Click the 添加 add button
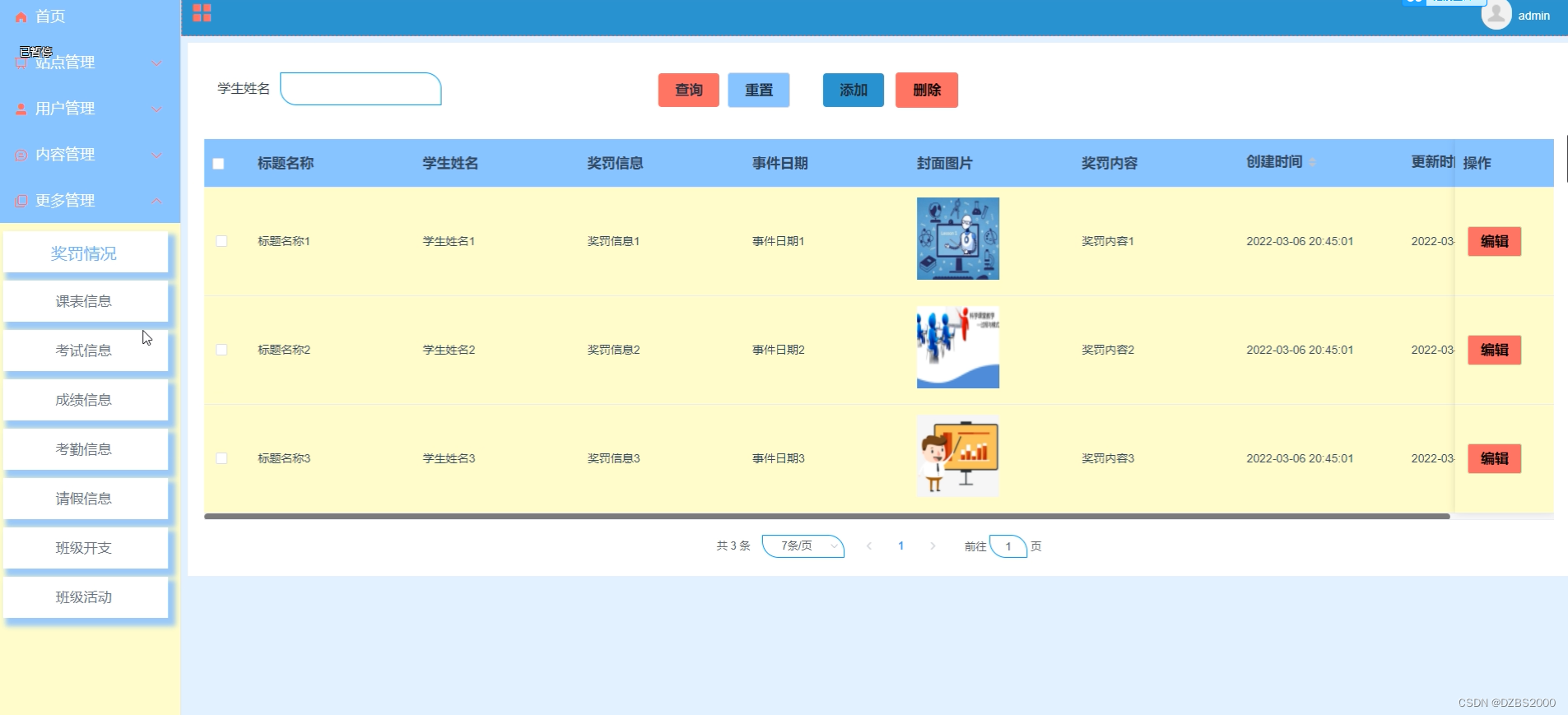The image size is (1568, 715). (x=854, y=91)
